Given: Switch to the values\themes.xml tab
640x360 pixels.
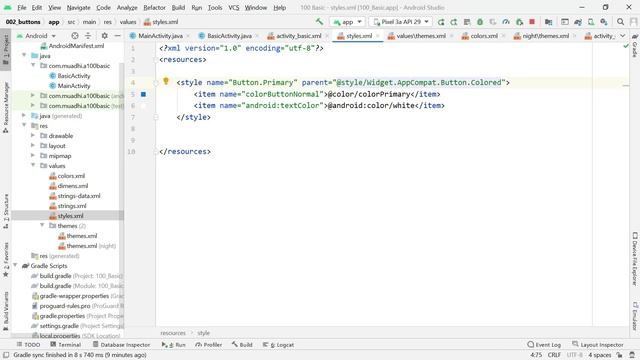Looking at the screenshot, I should click(x=421, y=36).
